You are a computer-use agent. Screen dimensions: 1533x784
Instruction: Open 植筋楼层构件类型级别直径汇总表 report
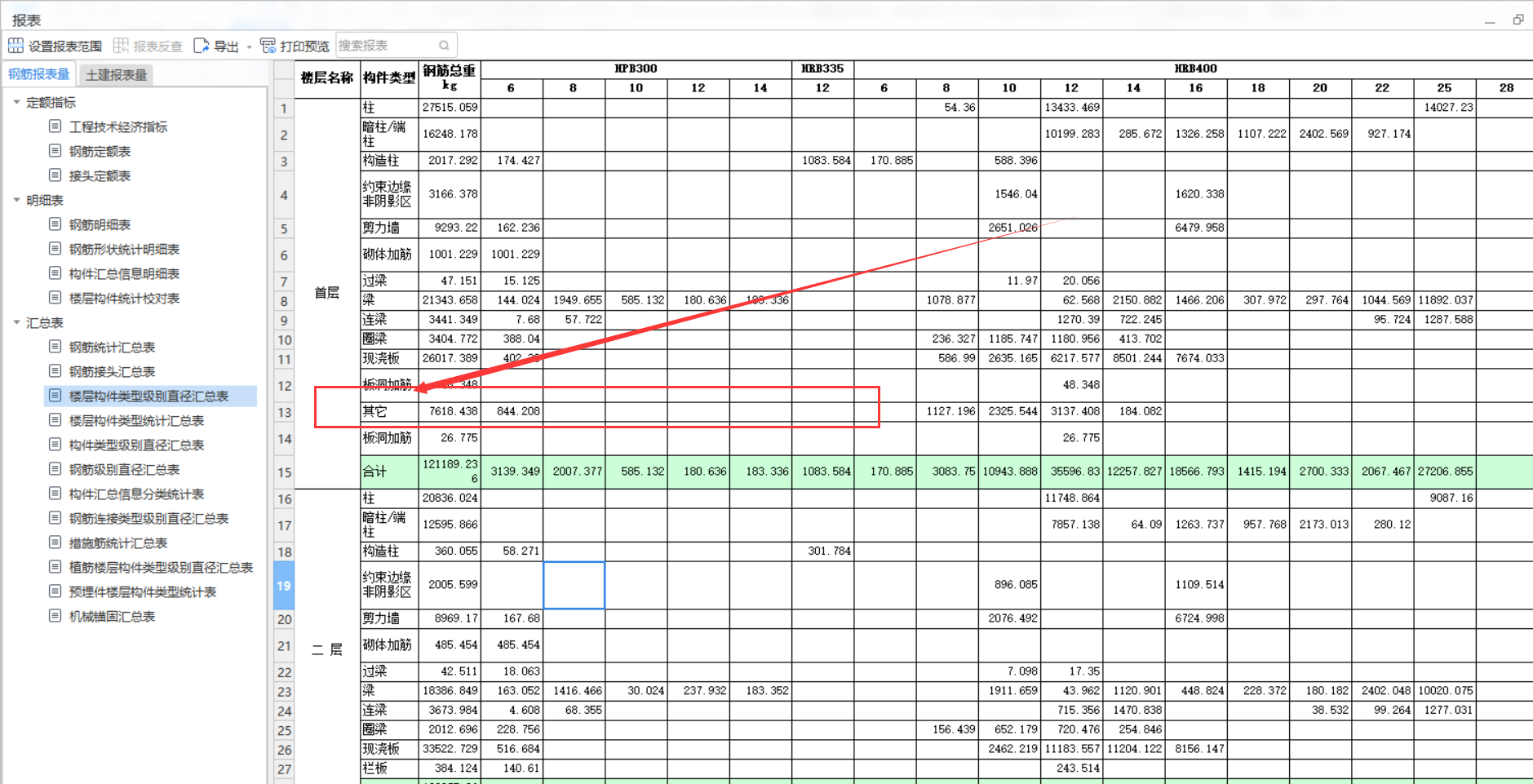[x=161, y=568]
